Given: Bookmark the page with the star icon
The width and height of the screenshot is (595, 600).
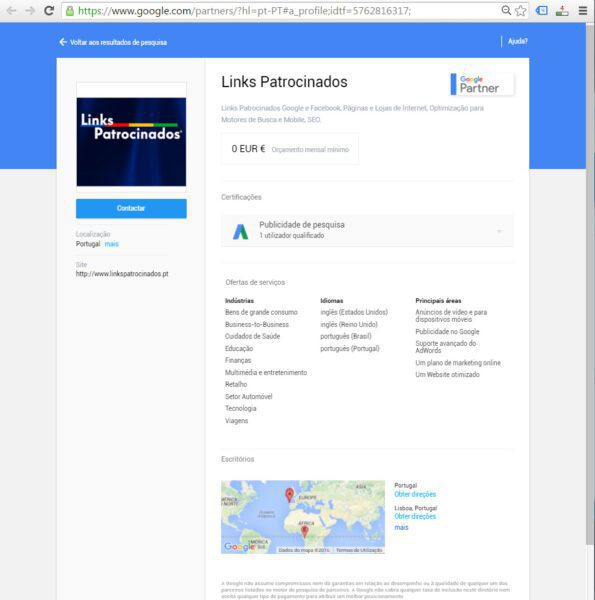Looking at the screenshot, I should pos(520,11).
